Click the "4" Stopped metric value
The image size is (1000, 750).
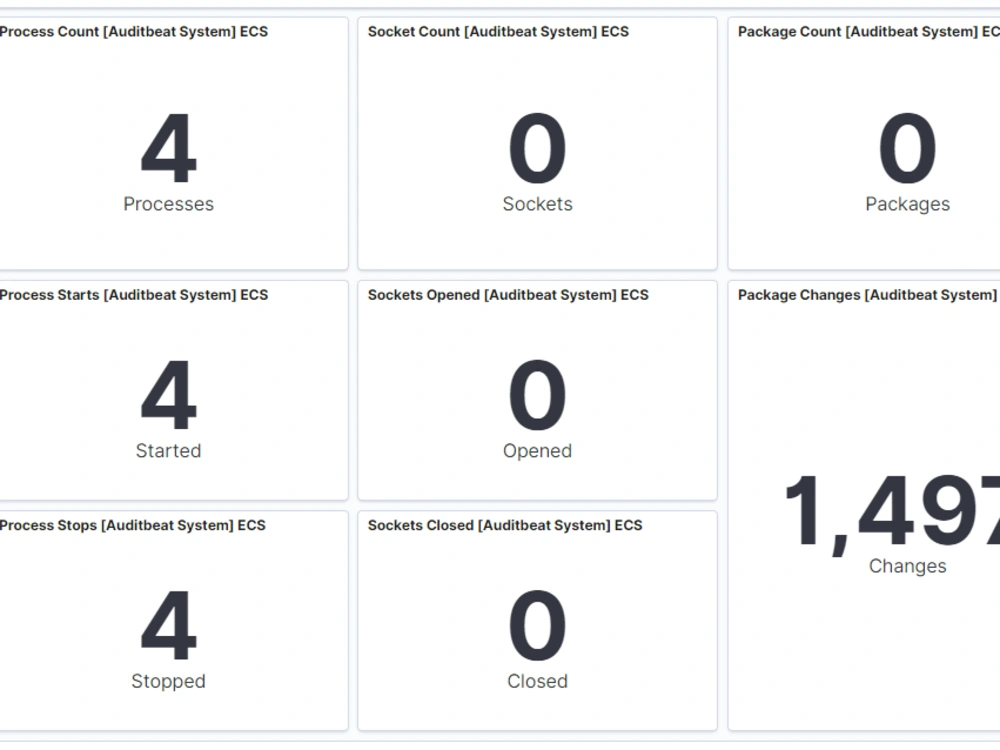[168, 627]
